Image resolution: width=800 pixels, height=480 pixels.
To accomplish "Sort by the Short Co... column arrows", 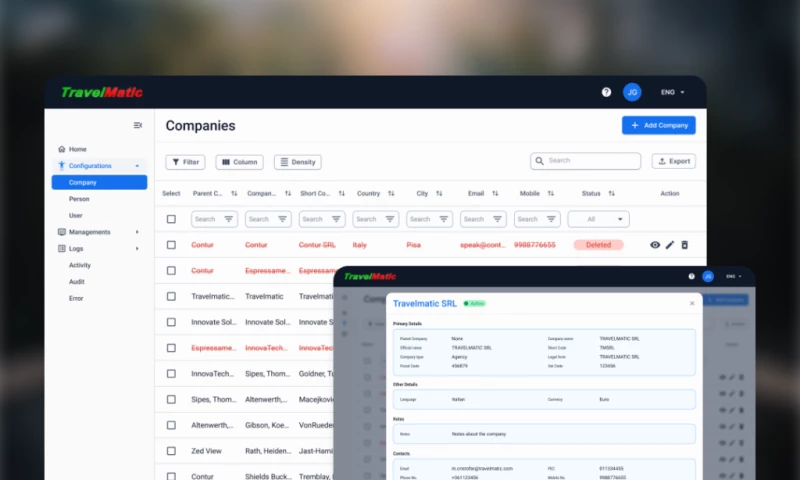I will point(342,193).
